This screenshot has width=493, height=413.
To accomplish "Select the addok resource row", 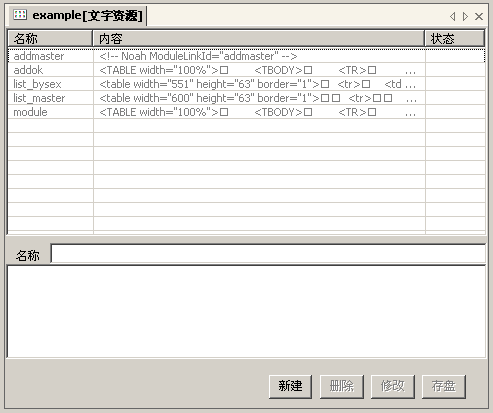I will tap(246, 70).
